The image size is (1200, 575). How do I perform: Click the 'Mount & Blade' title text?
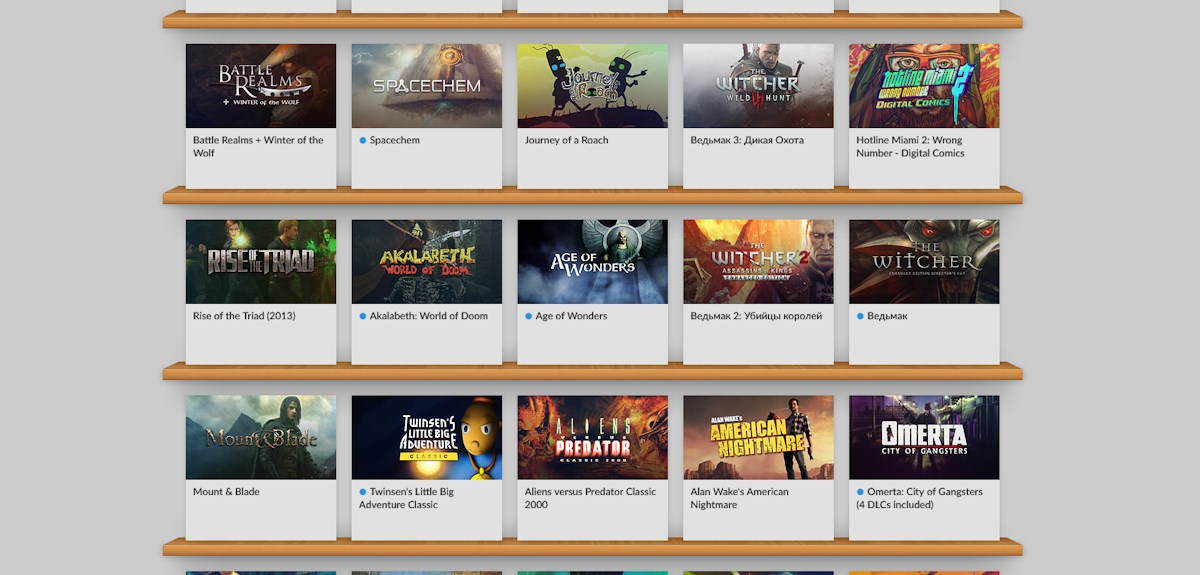pos(226,492)
